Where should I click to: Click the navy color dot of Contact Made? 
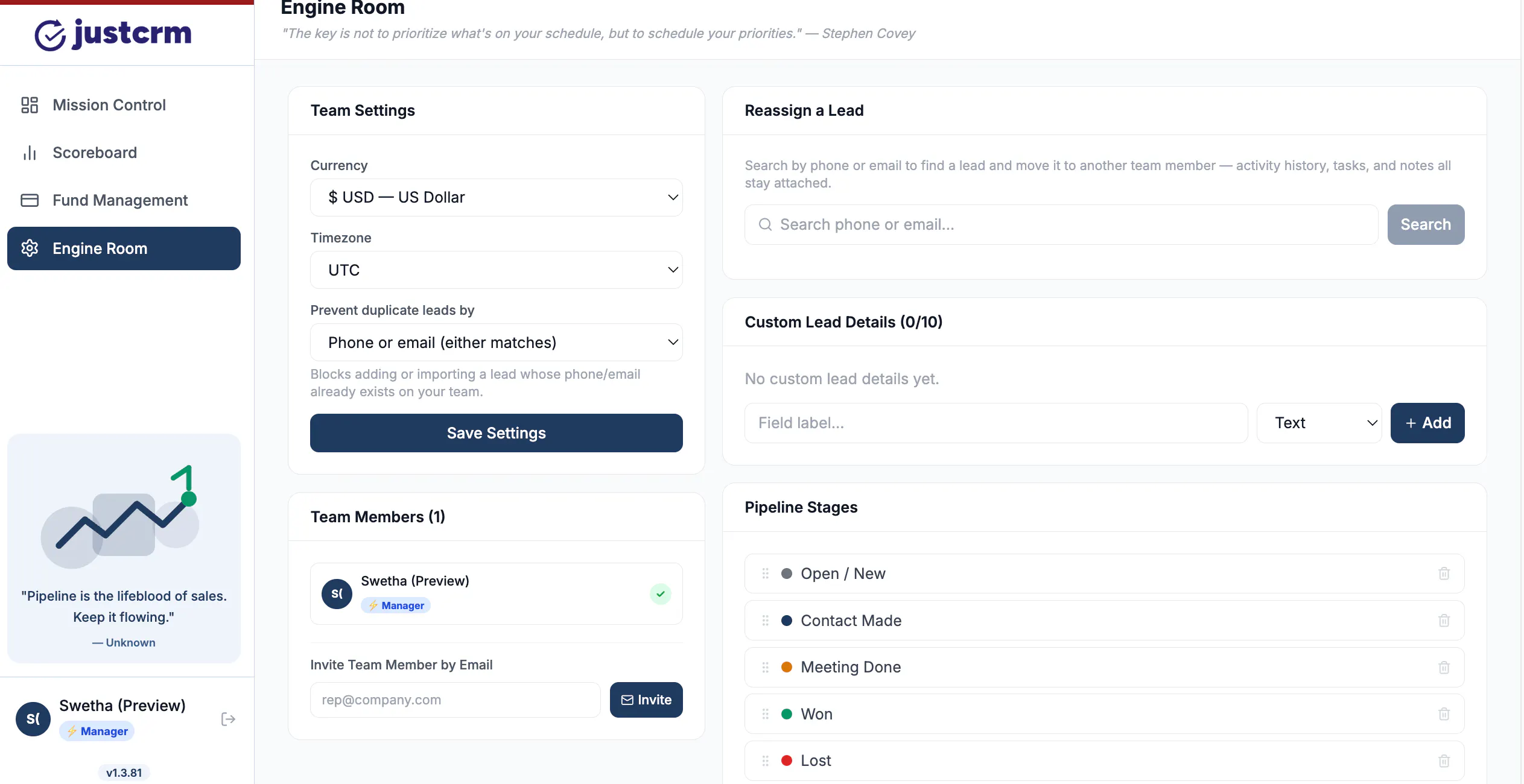pyautogui.click(x=787, y=621)
